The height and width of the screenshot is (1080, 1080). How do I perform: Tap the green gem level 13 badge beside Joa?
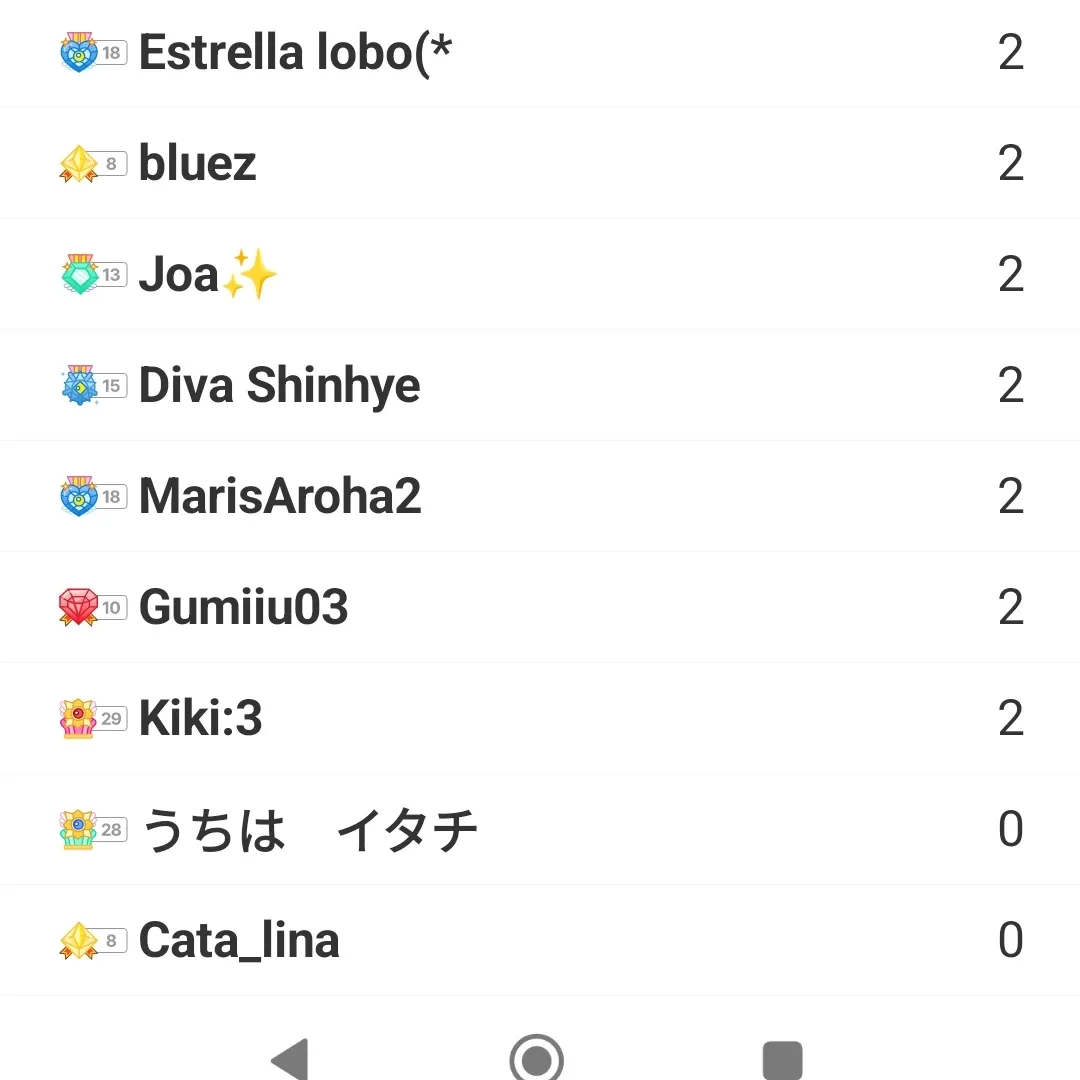(92, 275)
